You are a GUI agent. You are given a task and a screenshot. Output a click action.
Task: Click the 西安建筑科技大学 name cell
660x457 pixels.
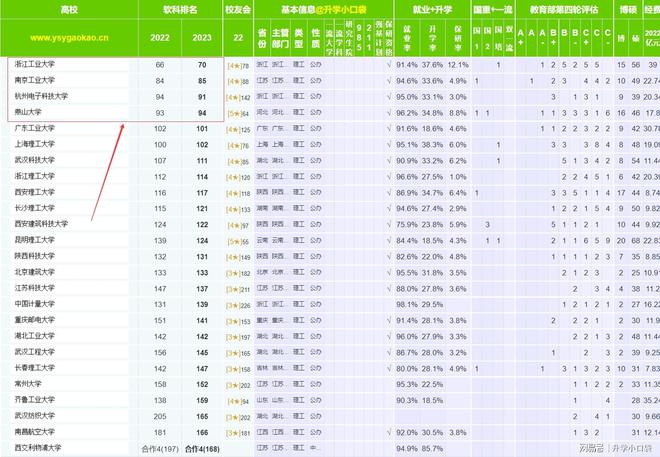(x=41, y=224)
